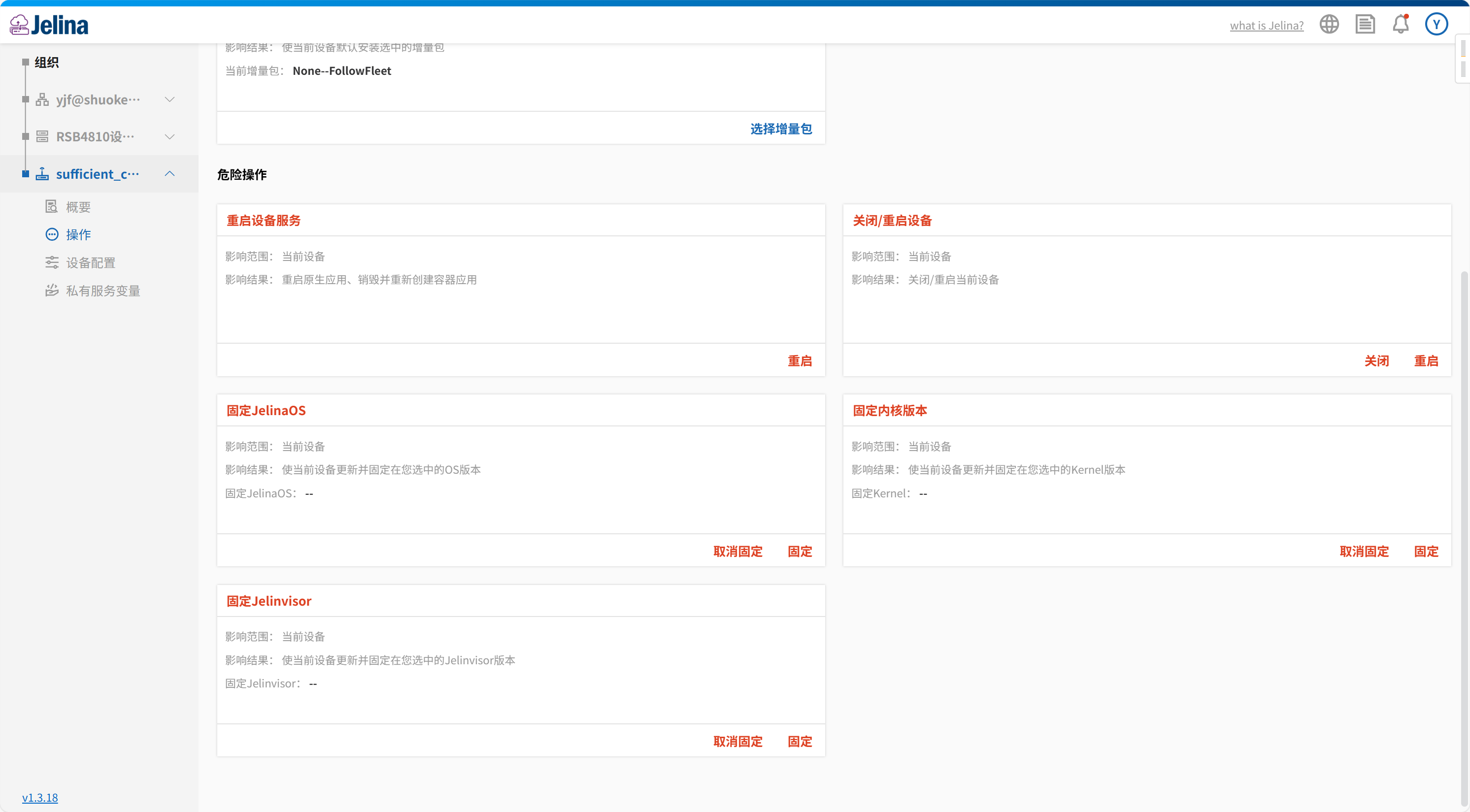
Task: Expand the RSB4810 fleet node
Action: pyautogui.click(x=169, y=137)
